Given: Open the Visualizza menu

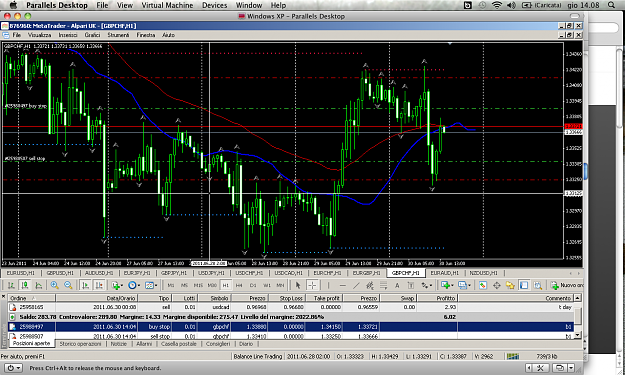Looking at the screenshot, I should 39,35.
